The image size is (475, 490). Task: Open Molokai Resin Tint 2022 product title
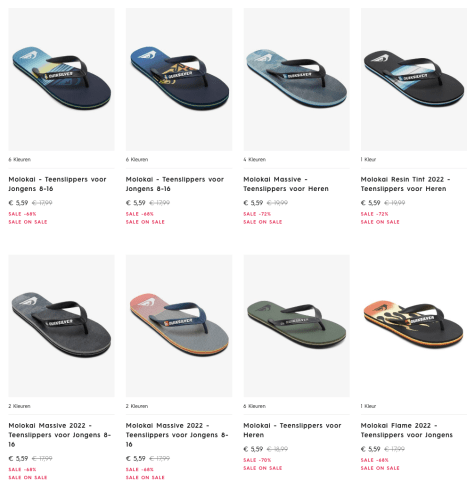coord(405,184)
